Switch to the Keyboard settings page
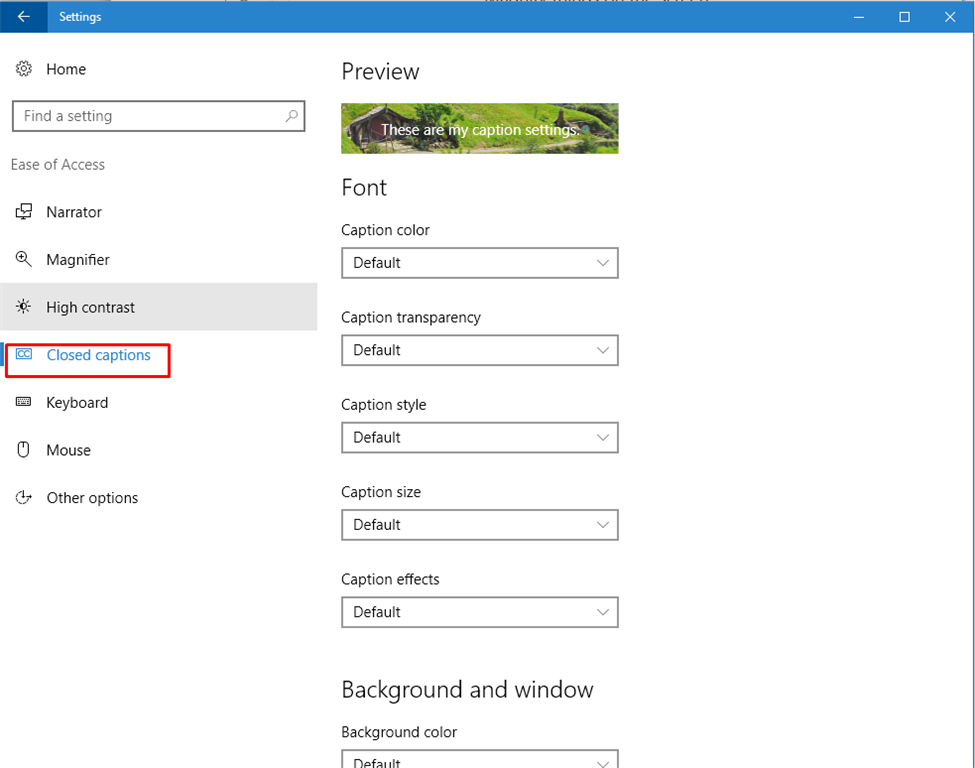 point(77,402)
